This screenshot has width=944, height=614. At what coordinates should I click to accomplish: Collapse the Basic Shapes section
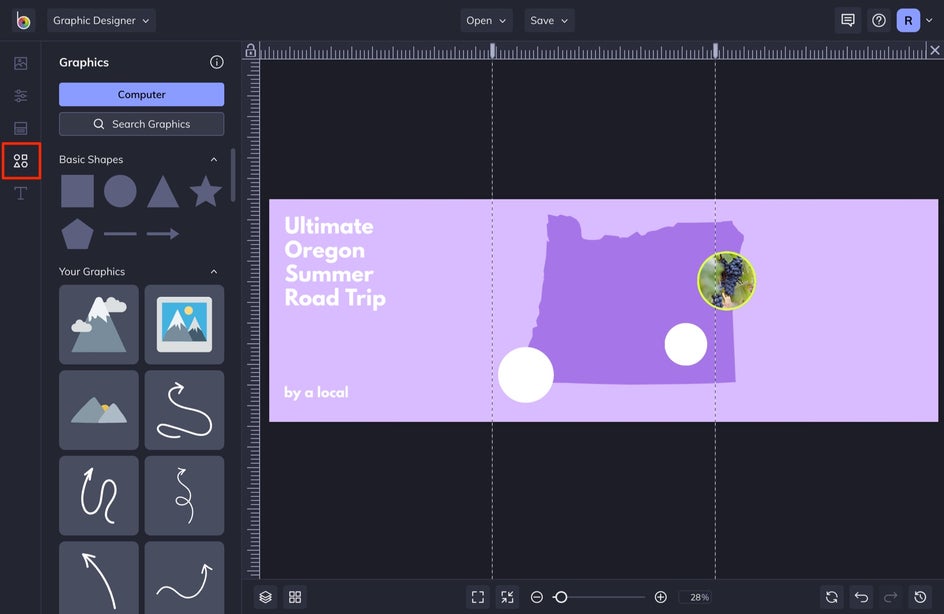pos(214,160)
